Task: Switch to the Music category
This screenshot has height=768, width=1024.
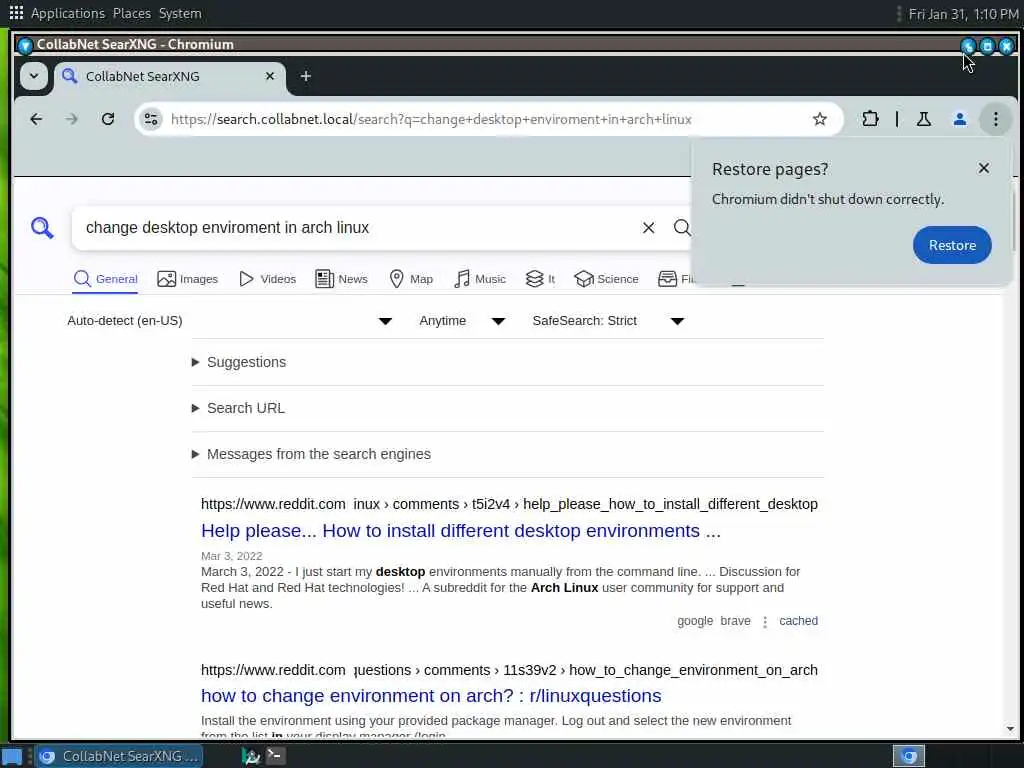Action: 480,279
